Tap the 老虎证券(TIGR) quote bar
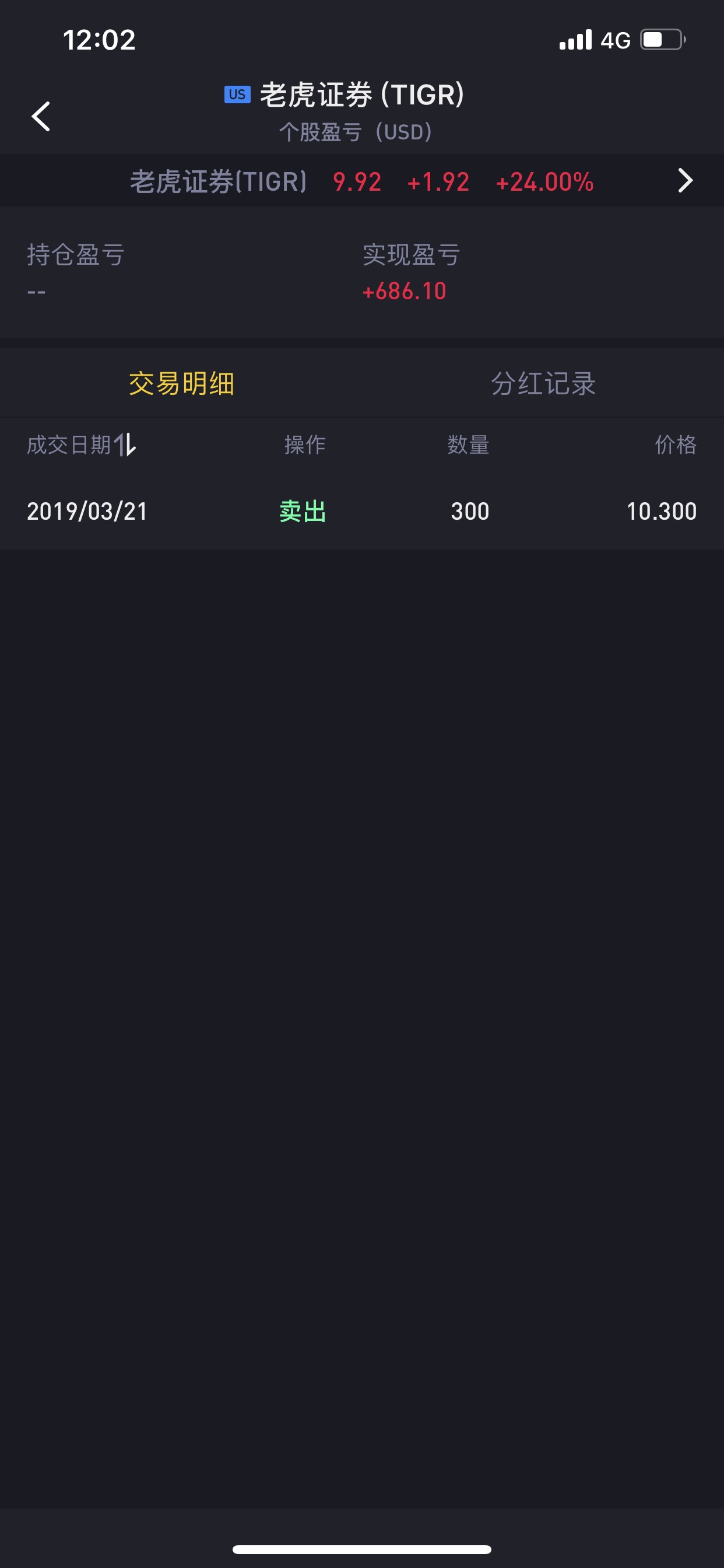Image resolution: width=724 pixels, height=1568 pixels. (362, 181)
